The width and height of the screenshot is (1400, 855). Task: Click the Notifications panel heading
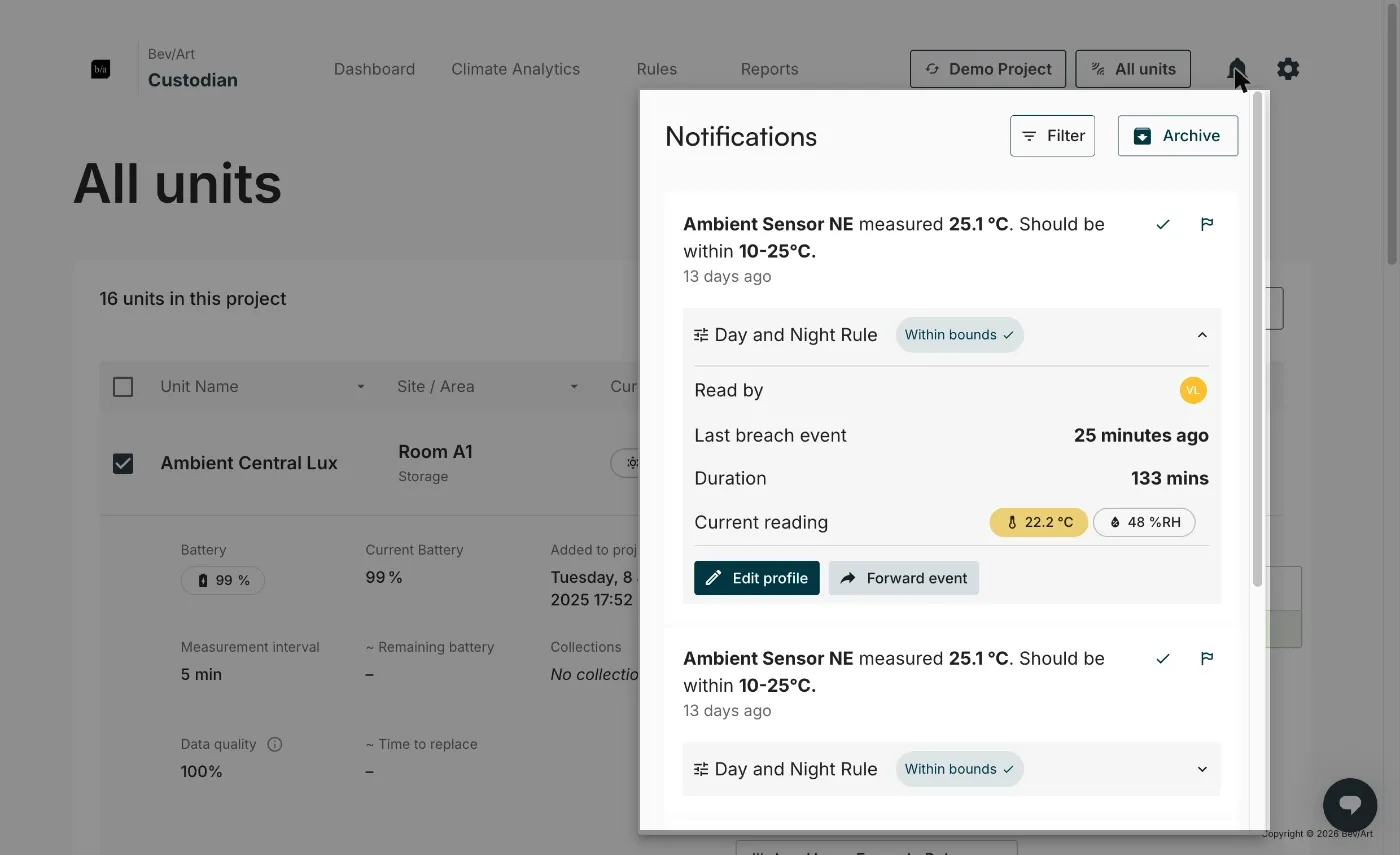pyautogui.click(x=741, y=136)
